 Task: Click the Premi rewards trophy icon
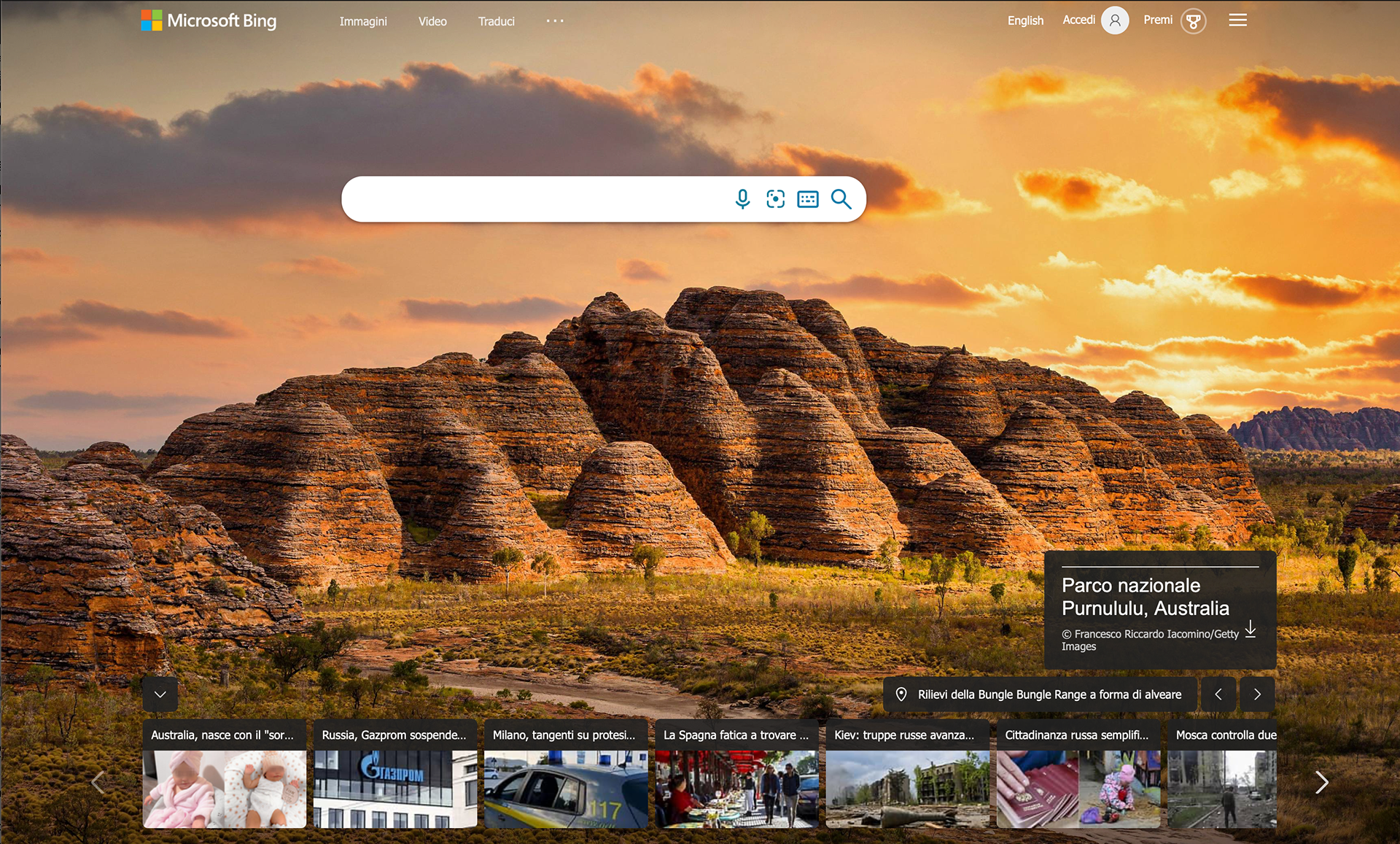(x=1193, y=20)
